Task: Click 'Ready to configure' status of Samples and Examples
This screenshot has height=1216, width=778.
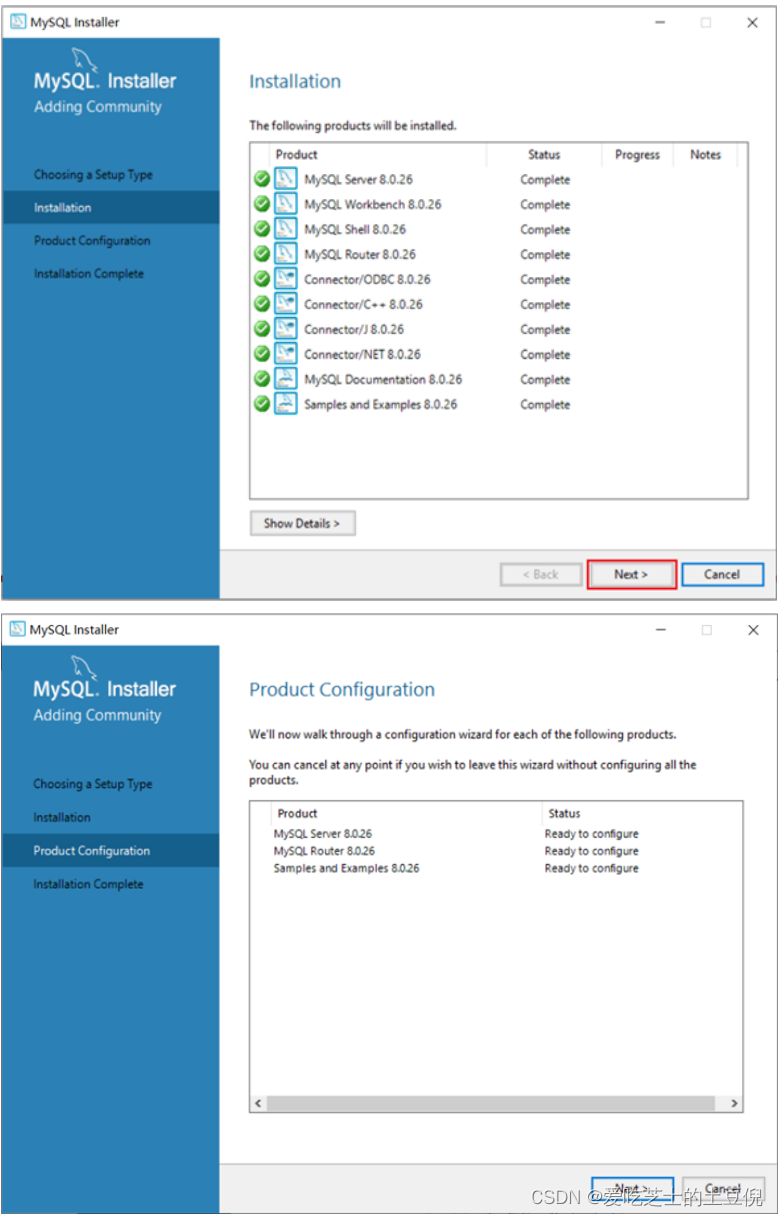Action: click(x=591, y=868)
